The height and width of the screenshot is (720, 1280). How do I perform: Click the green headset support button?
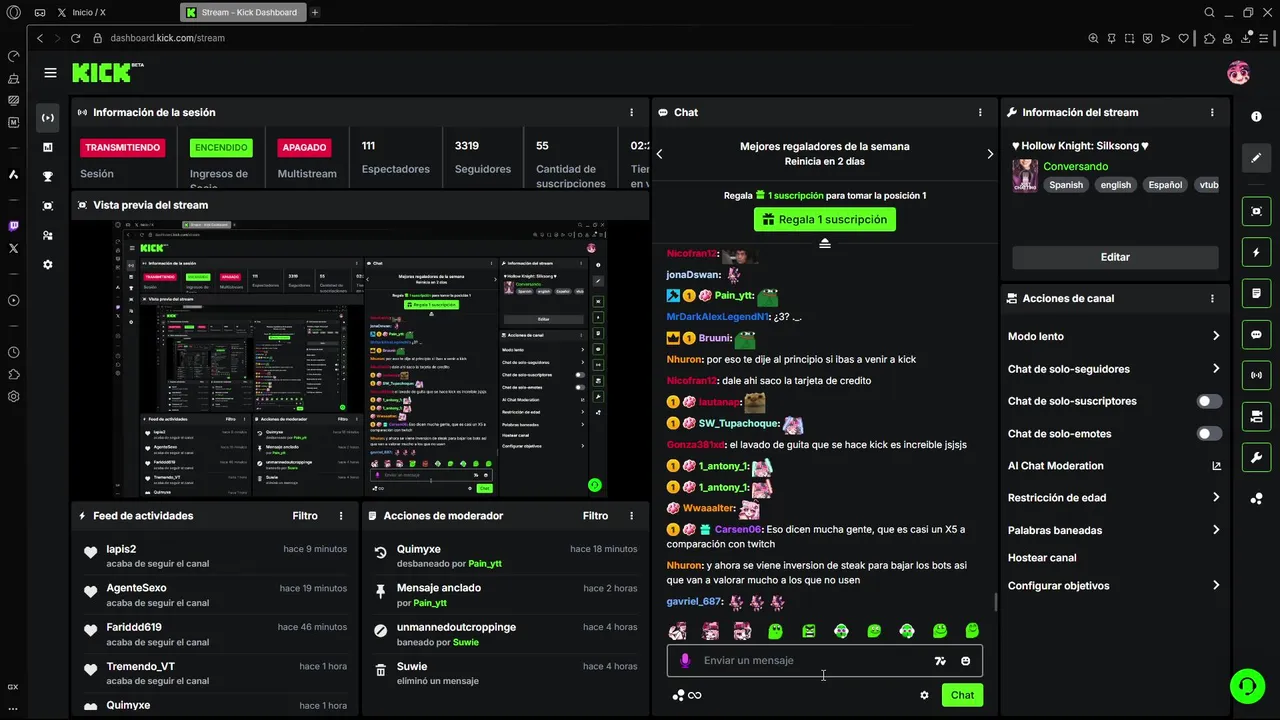(1247, 686)
